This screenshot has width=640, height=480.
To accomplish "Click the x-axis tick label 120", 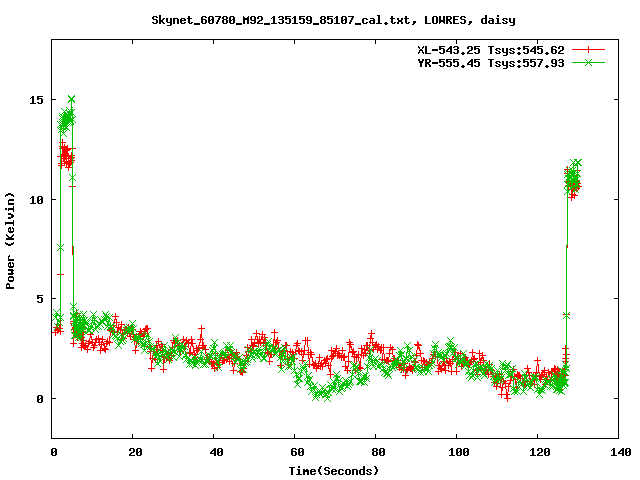I will 540,452.
